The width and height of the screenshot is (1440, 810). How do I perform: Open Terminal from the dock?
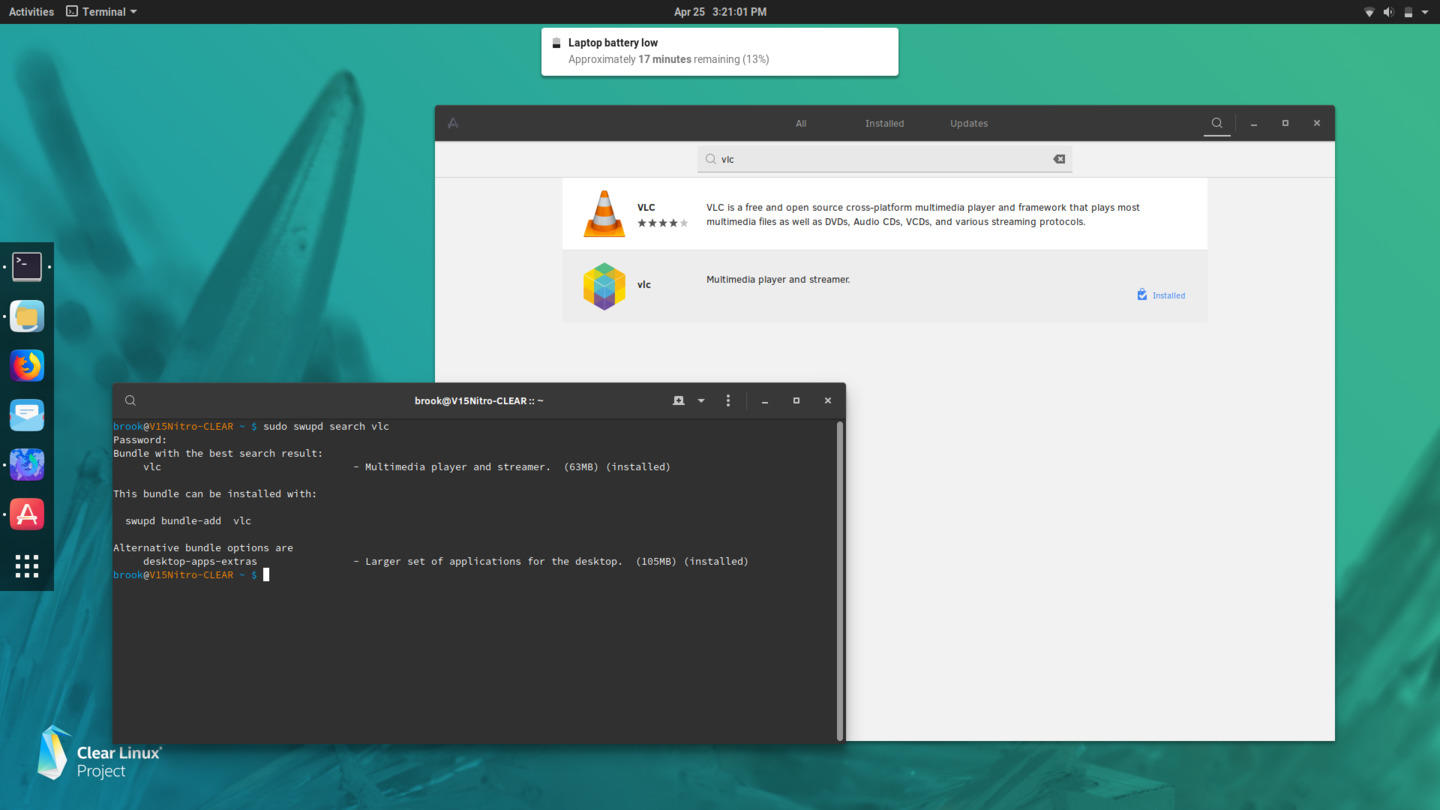[27, 267]
